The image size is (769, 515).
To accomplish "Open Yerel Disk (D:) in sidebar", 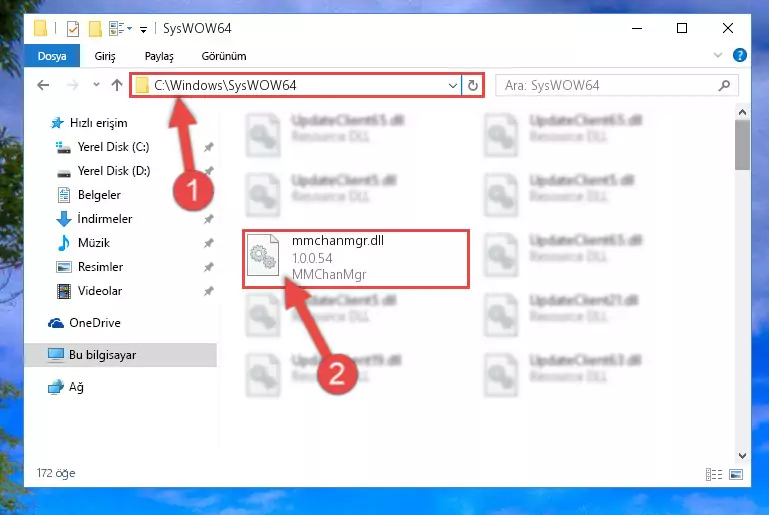I will point(103,171).
